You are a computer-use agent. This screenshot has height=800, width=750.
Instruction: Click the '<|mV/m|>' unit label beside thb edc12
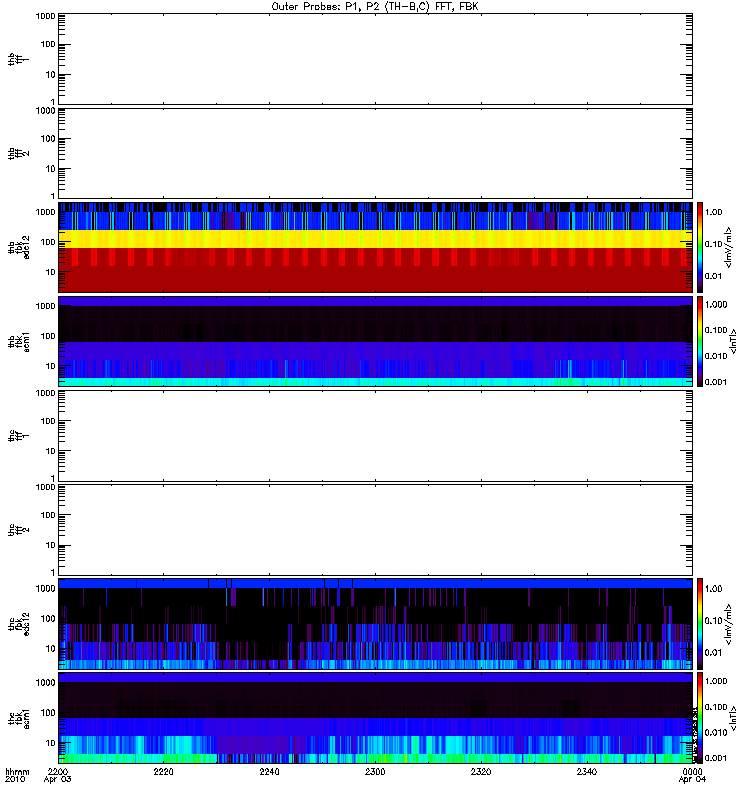[729, 247]
